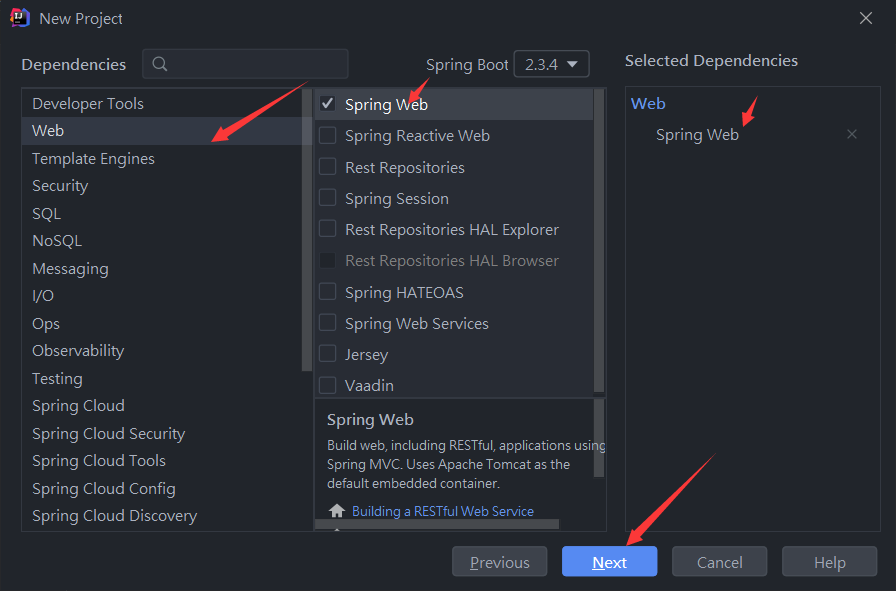Click the Web group header in Selected Dependencies
This screenshot has width=896, height=591.
(x=648, y=103)
